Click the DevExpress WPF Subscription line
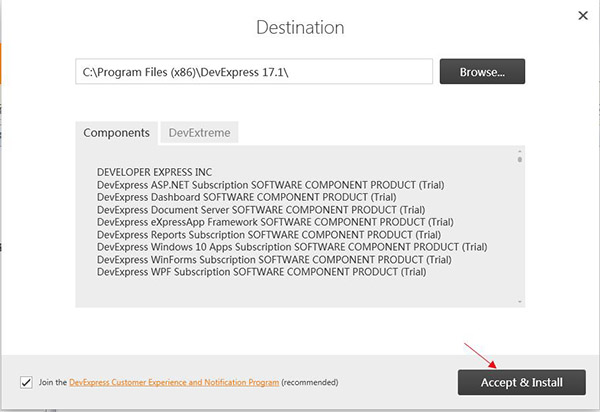The width and height of the screenshot is (600, 412). [x=261, y=272]
